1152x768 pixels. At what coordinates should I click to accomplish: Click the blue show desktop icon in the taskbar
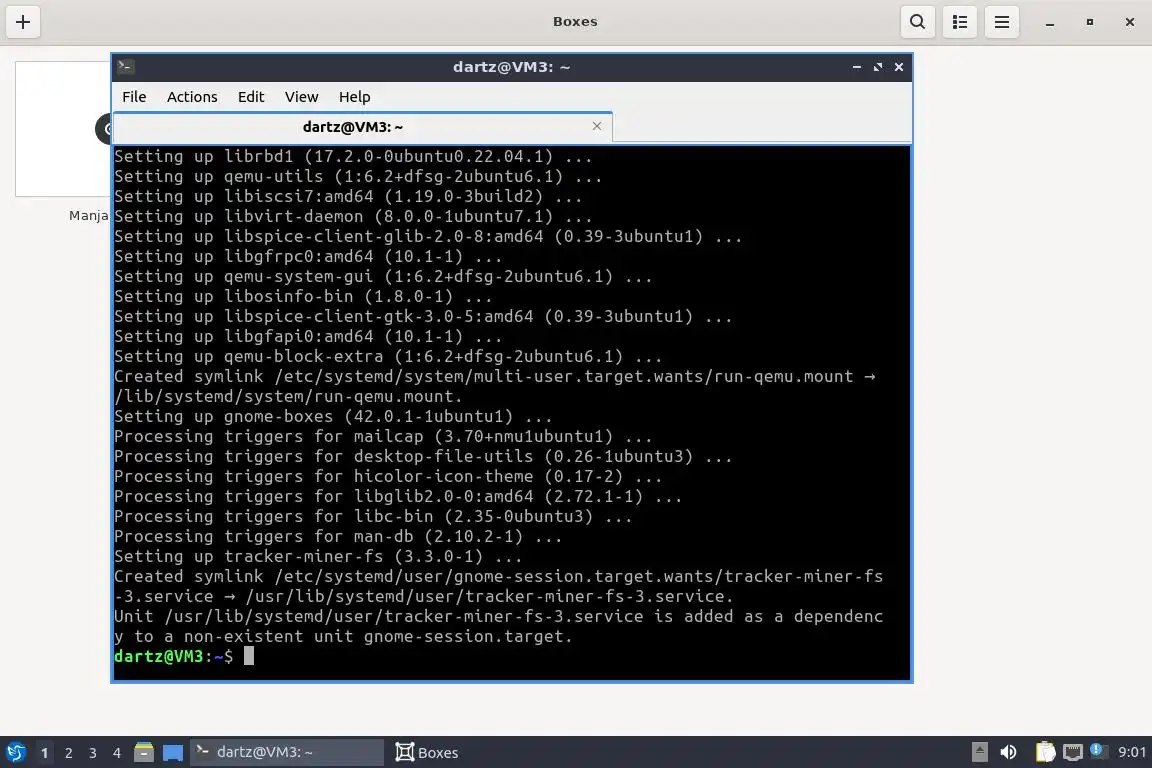coord(173,753)
